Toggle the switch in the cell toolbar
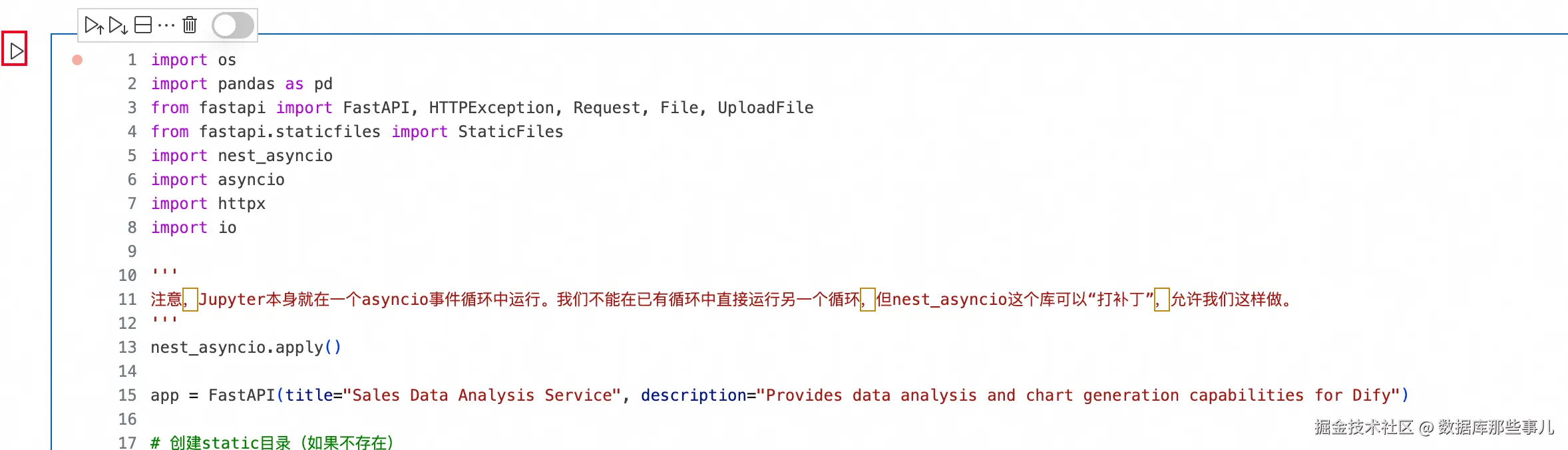 click(233, 26)
